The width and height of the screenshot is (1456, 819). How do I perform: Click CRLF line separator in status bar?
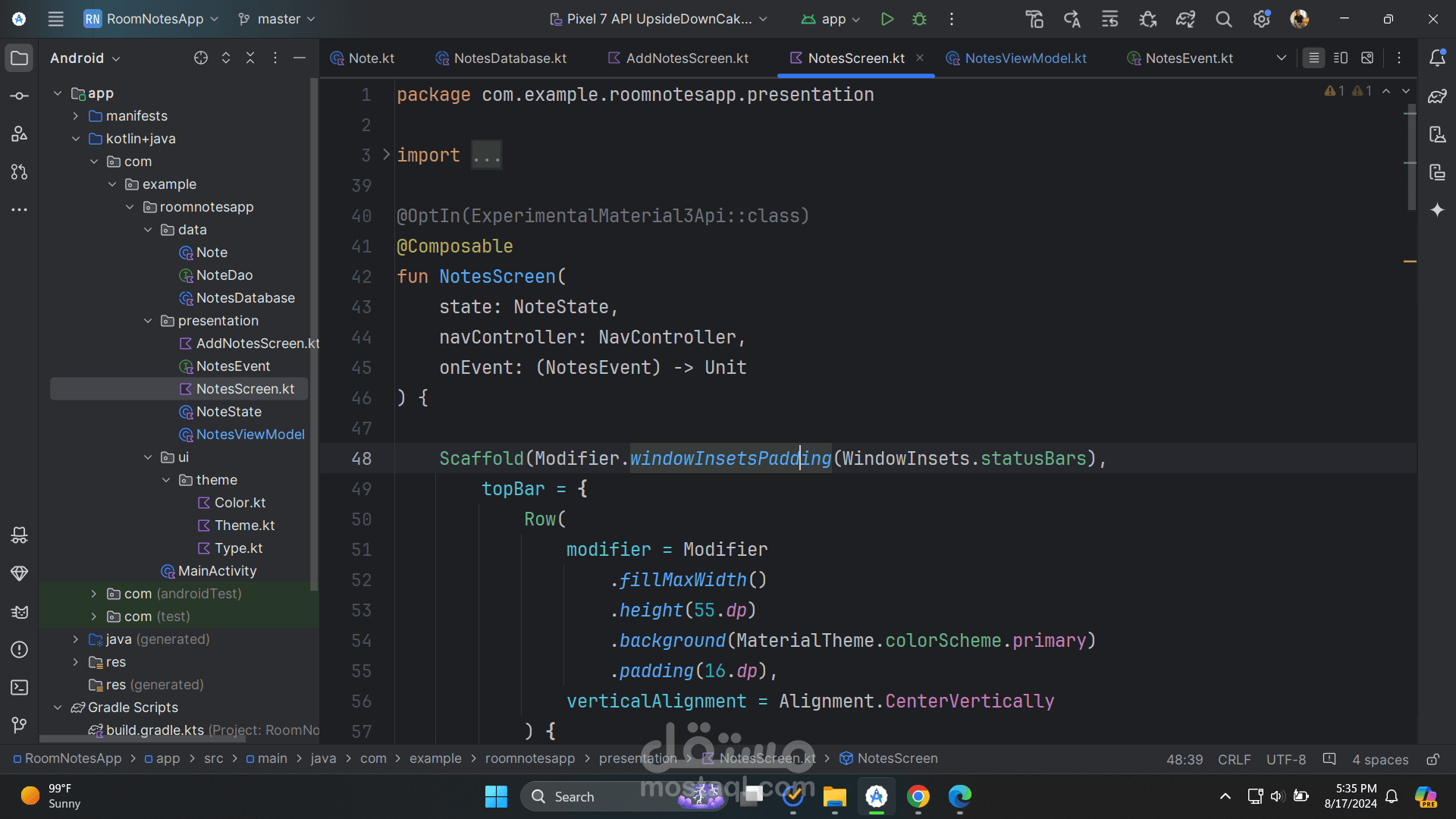tap(1234, 759)
